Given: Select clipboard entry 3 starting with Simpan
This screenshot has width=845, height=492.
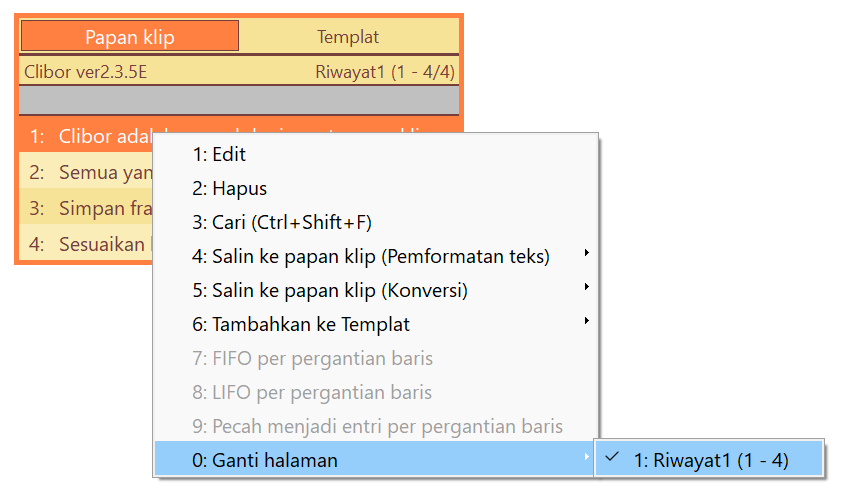Looking at the screenshot, I should (x=86, y=208).
